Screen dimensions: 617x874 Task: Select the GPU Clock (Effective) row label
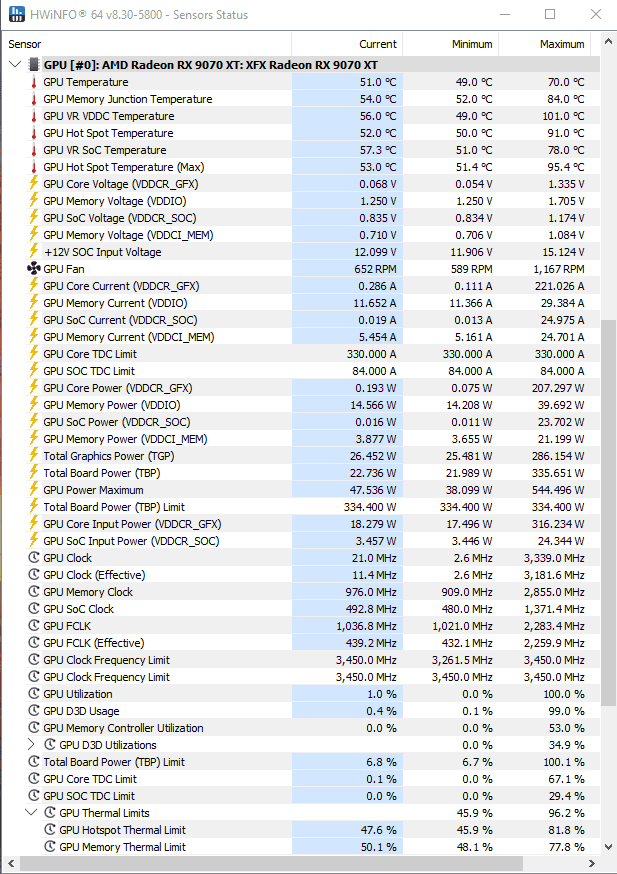[x=94, y=575]
